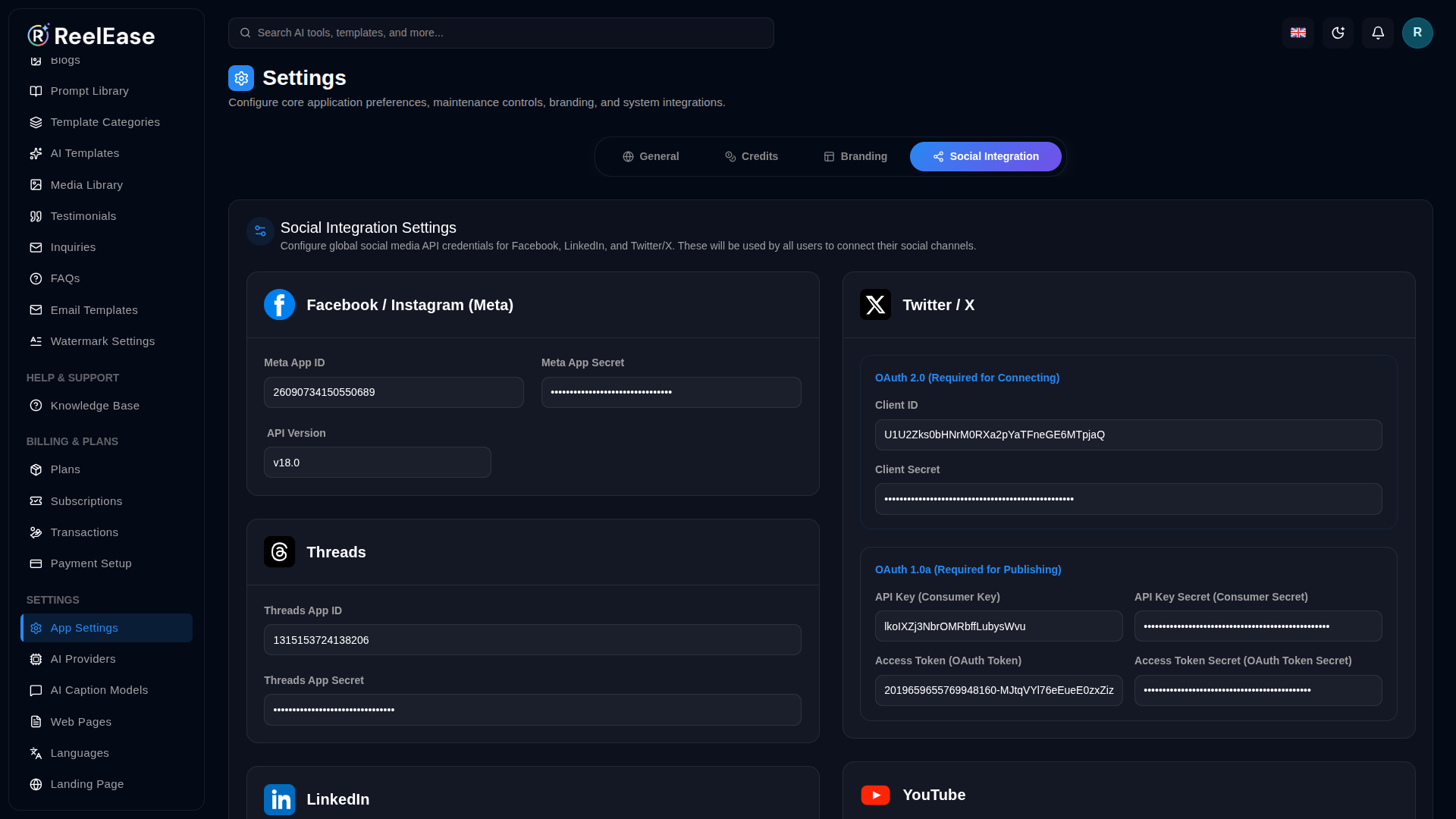Click the YouTube logo icon
This screenshot has width=1456, height=819.
875,795
